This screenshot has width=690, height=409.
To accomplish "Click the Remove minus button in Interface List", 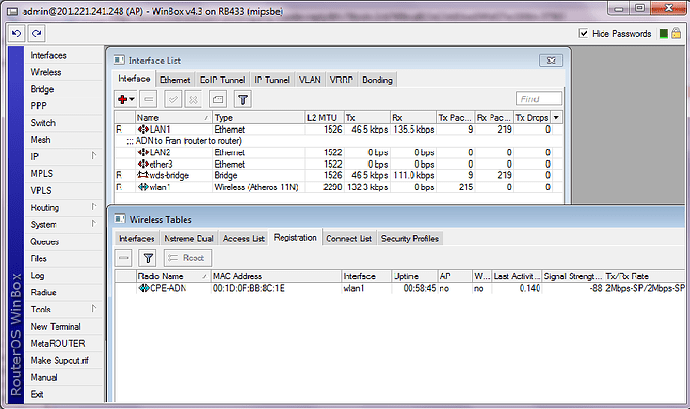I will pos(148,99).
